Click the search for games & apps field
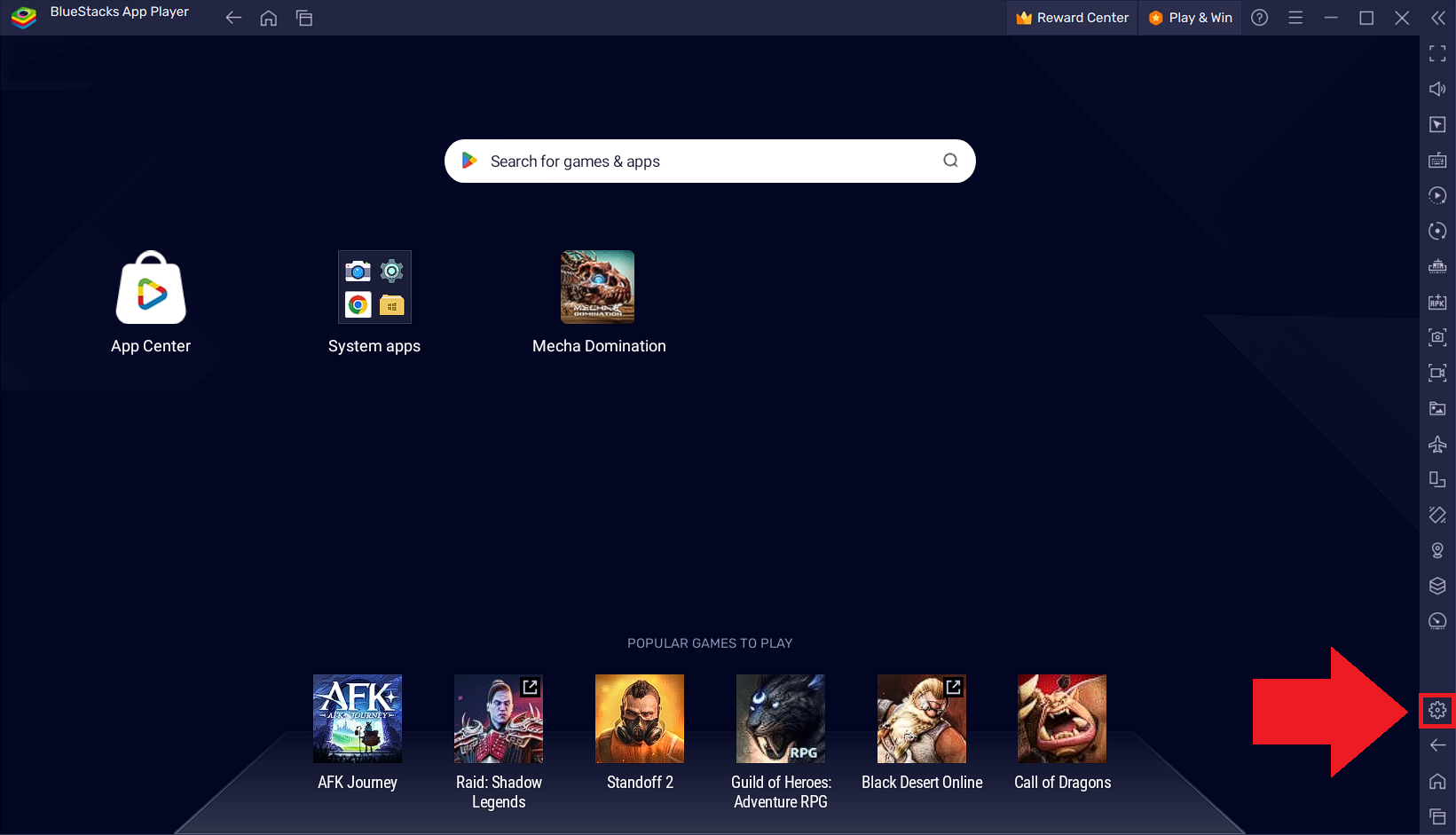 coord(708,161)
